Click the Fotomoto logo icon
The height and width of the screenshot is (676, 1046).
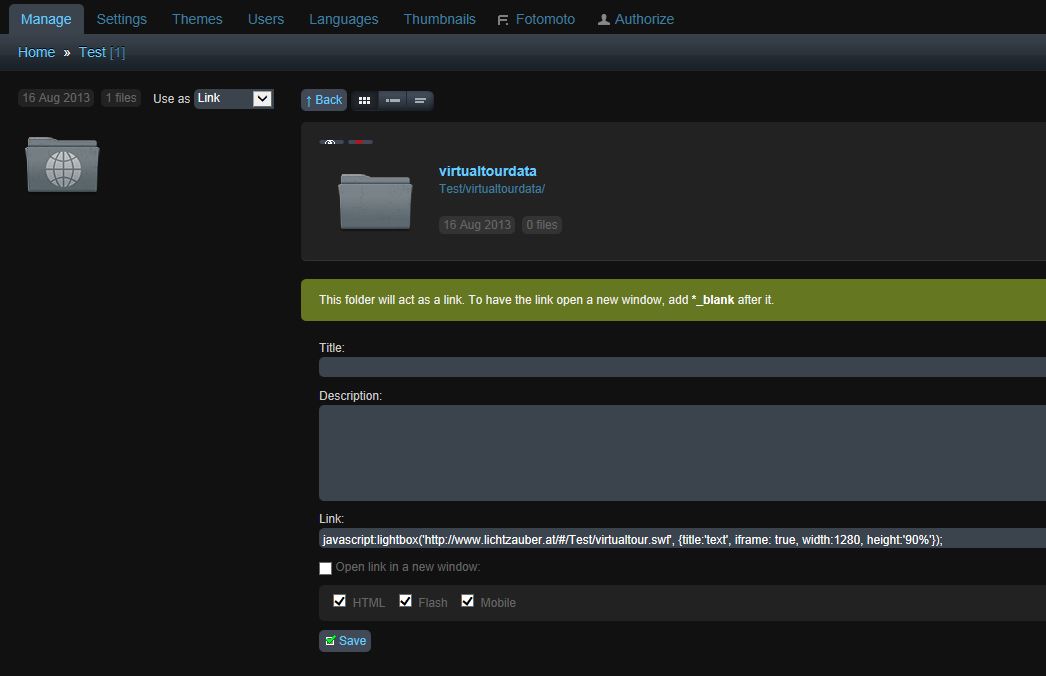(x=503, y=21)
